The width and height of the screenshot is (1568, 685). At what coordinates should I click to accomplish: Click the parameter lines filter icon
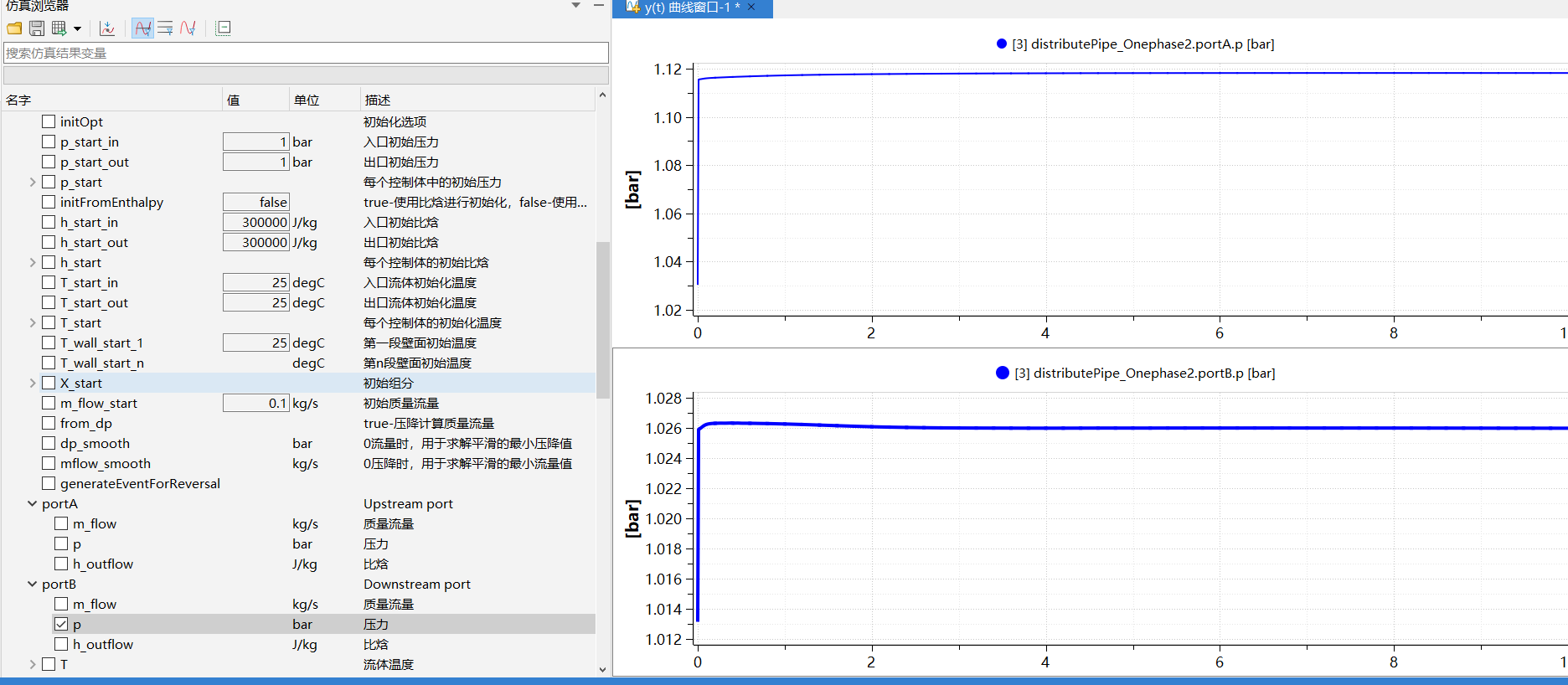click(x=165, y=28)
